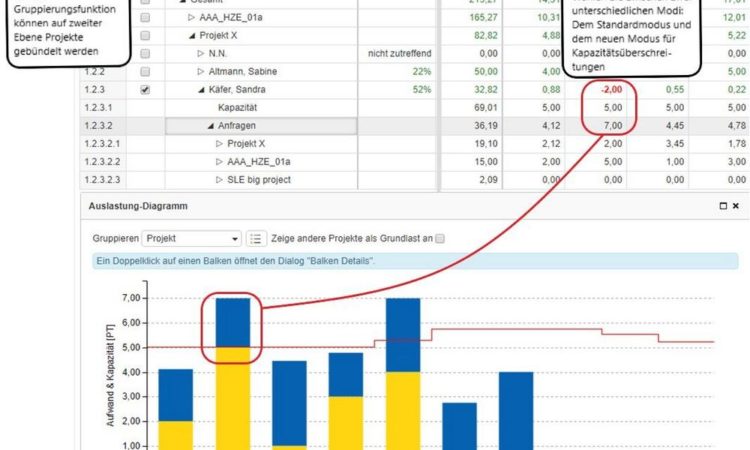Click the blue segment of the first bar

[x=176, y=395]
